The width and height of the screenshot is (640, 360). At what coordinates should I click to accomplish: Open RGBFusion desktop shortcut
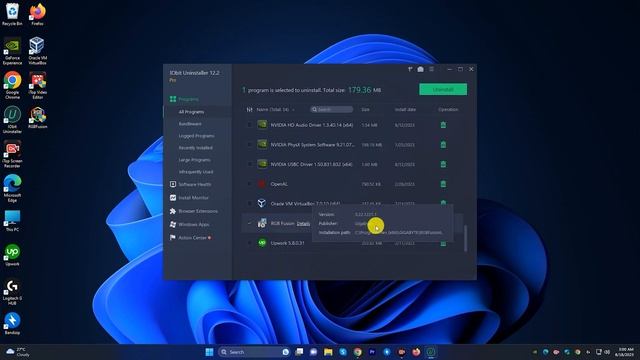(x=37, y=118)
